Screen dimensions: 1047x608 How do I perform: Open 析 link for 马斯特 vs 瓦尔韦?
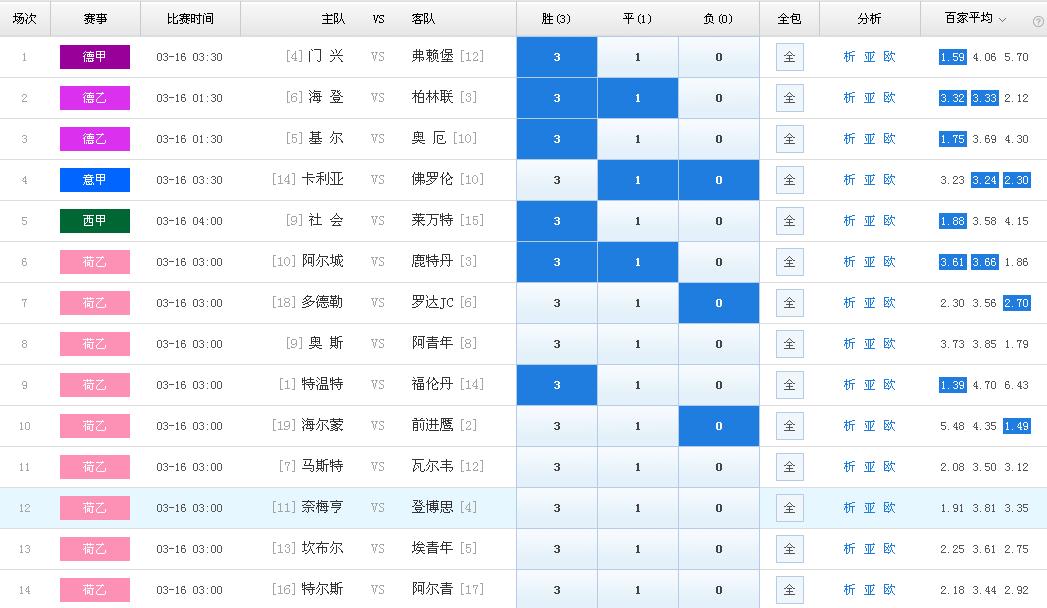coord(849,467)
